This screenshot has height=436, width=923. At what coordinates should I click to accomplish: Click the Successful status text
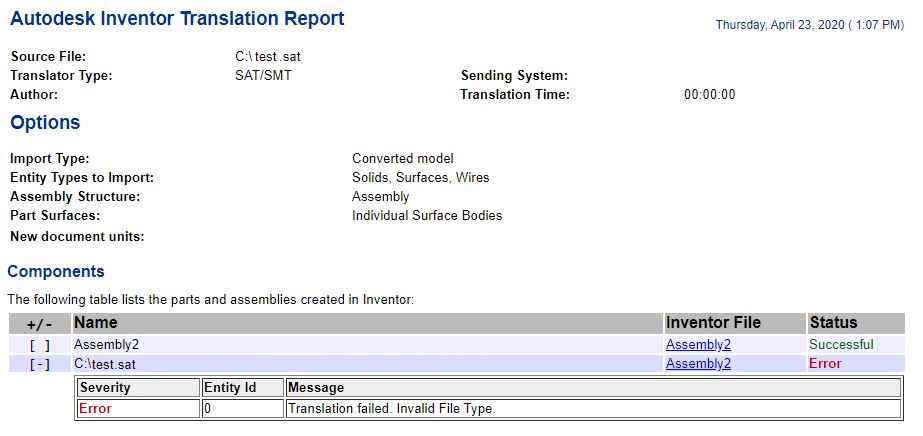tap(841, 344)
